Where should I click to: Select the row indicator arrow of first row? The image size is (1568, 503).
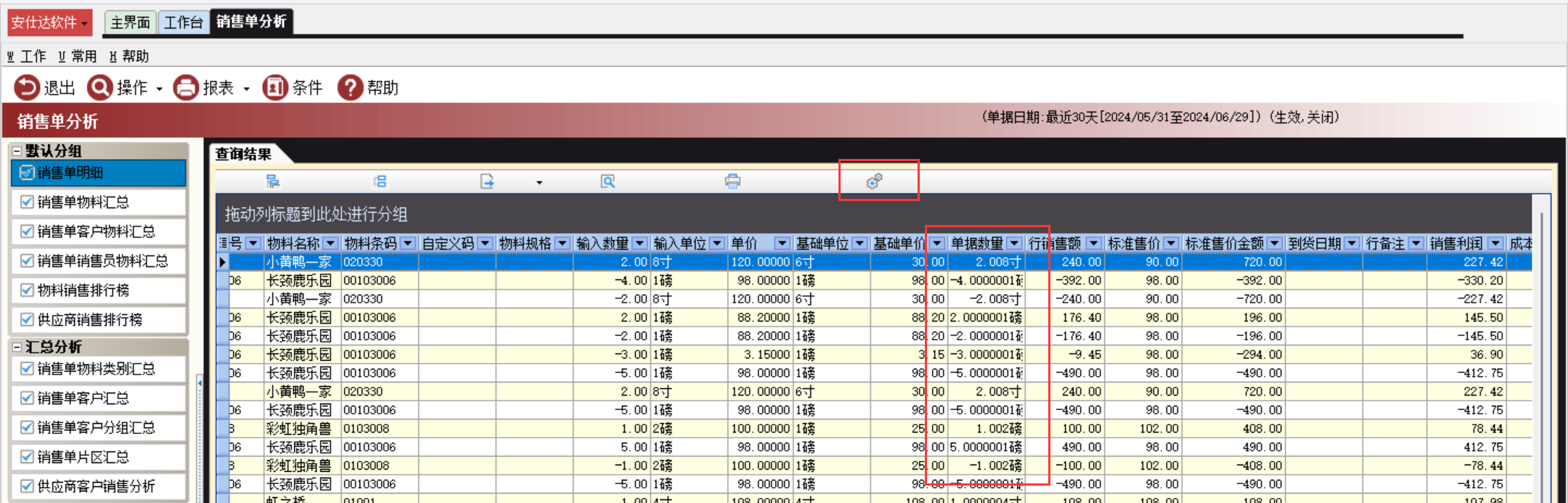223,262
